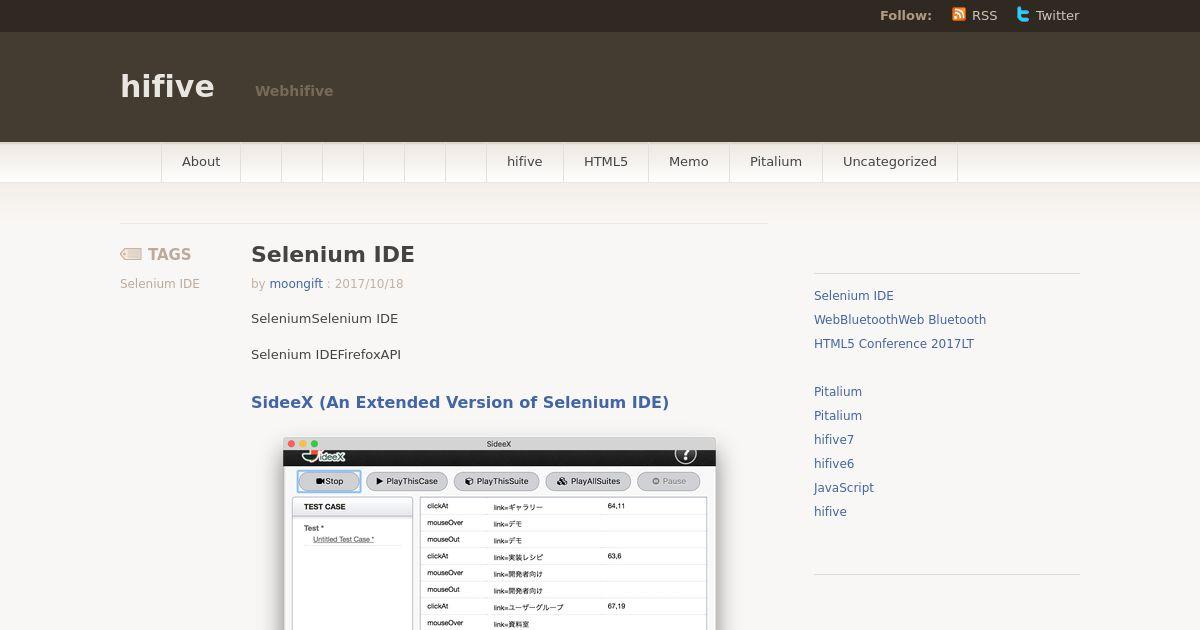Click the clickAt row with value 63,6
Screen dimensions: 1200x630
point(563,557)
